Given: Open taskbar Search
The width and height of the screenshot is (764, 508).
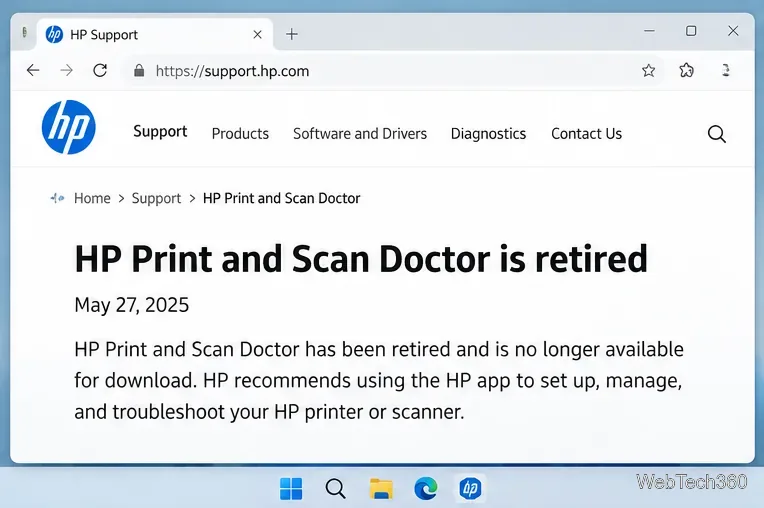Looking at the screenshot, I should point(336,489).
